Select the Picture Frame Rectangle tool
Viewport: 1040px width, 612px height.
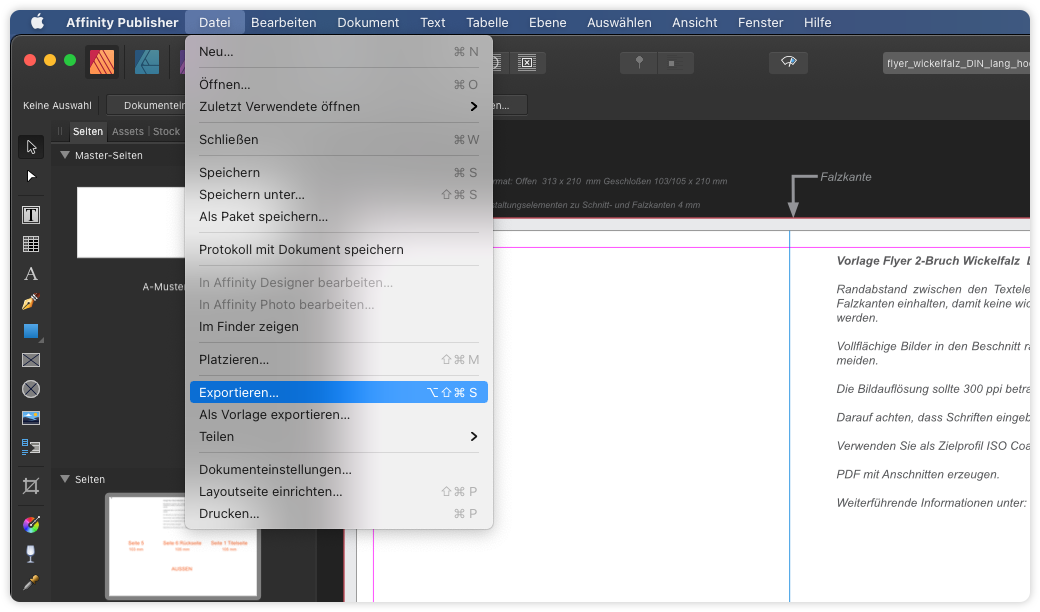click(31, 360)
